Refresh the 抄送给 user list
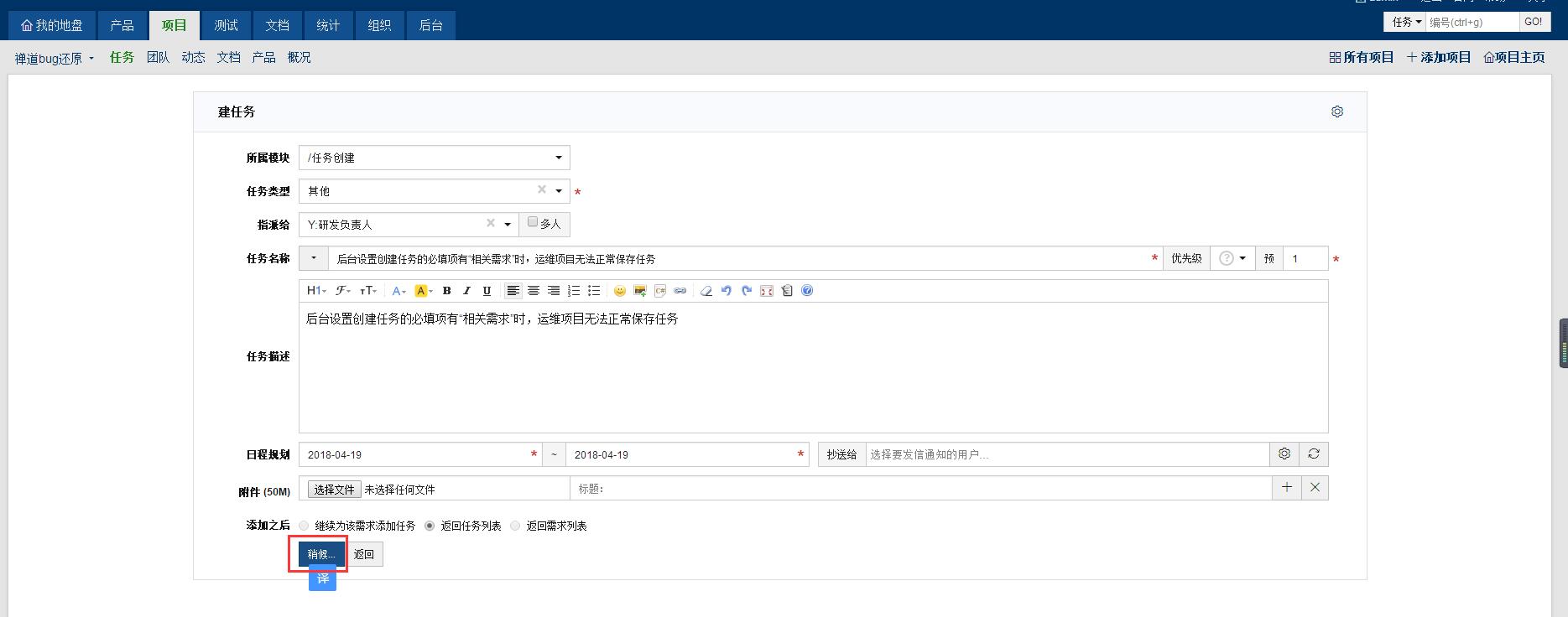This screenshot has width=1568, height=617. 1314,454
